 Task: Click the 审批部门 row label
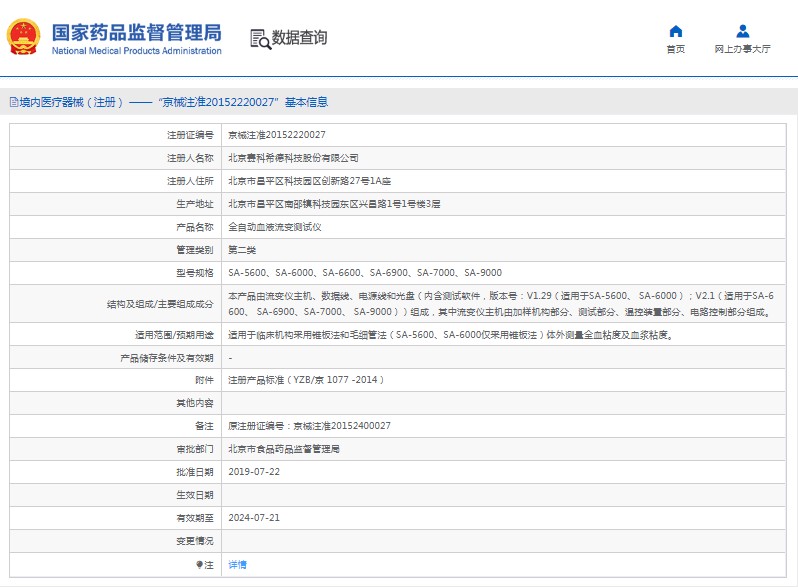click(x=195, y=449)
